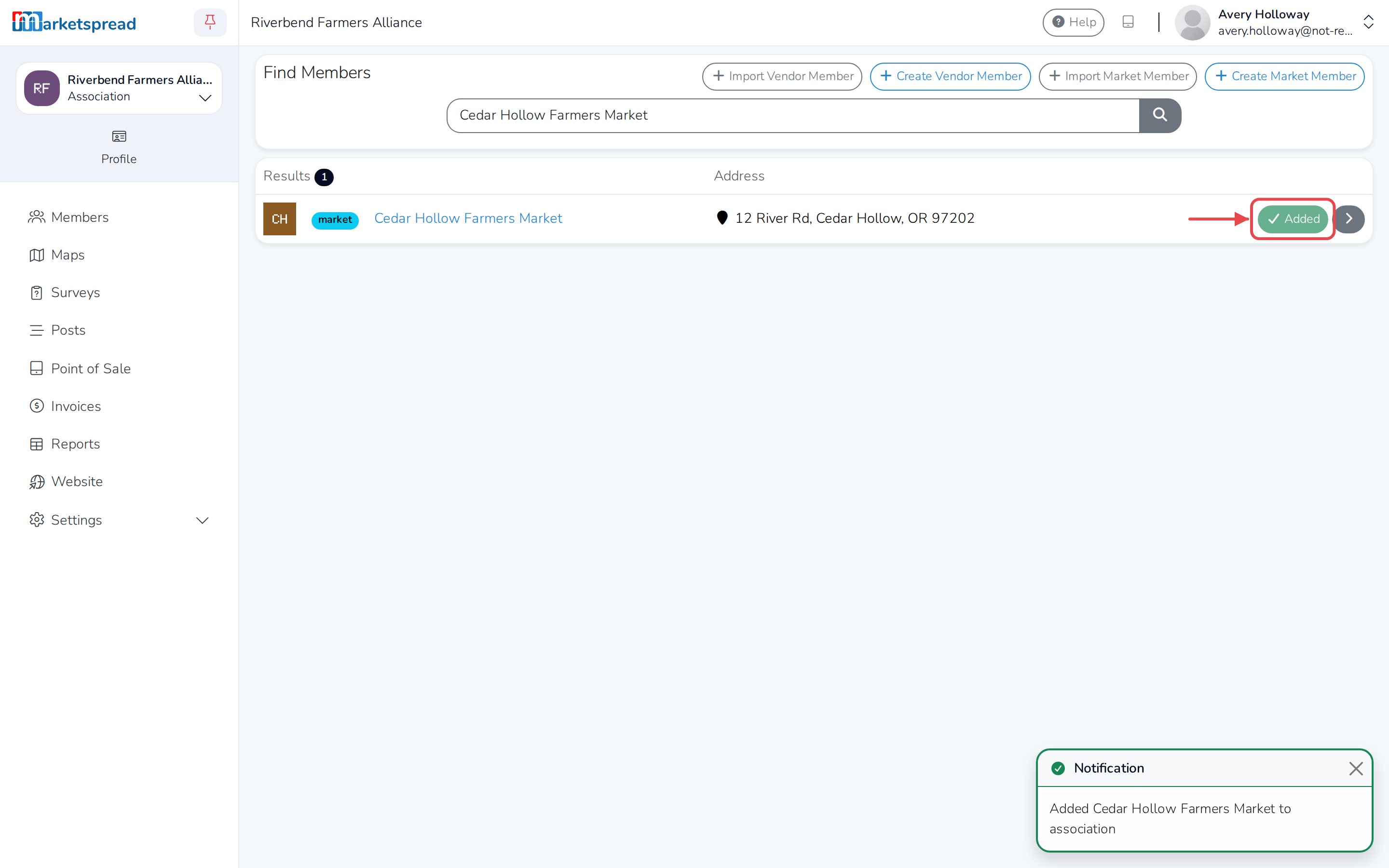This screenshot has height=868, width=1389.
Task: Click the green Added button
Action: pyautogui.click(x=1293, y=219)
